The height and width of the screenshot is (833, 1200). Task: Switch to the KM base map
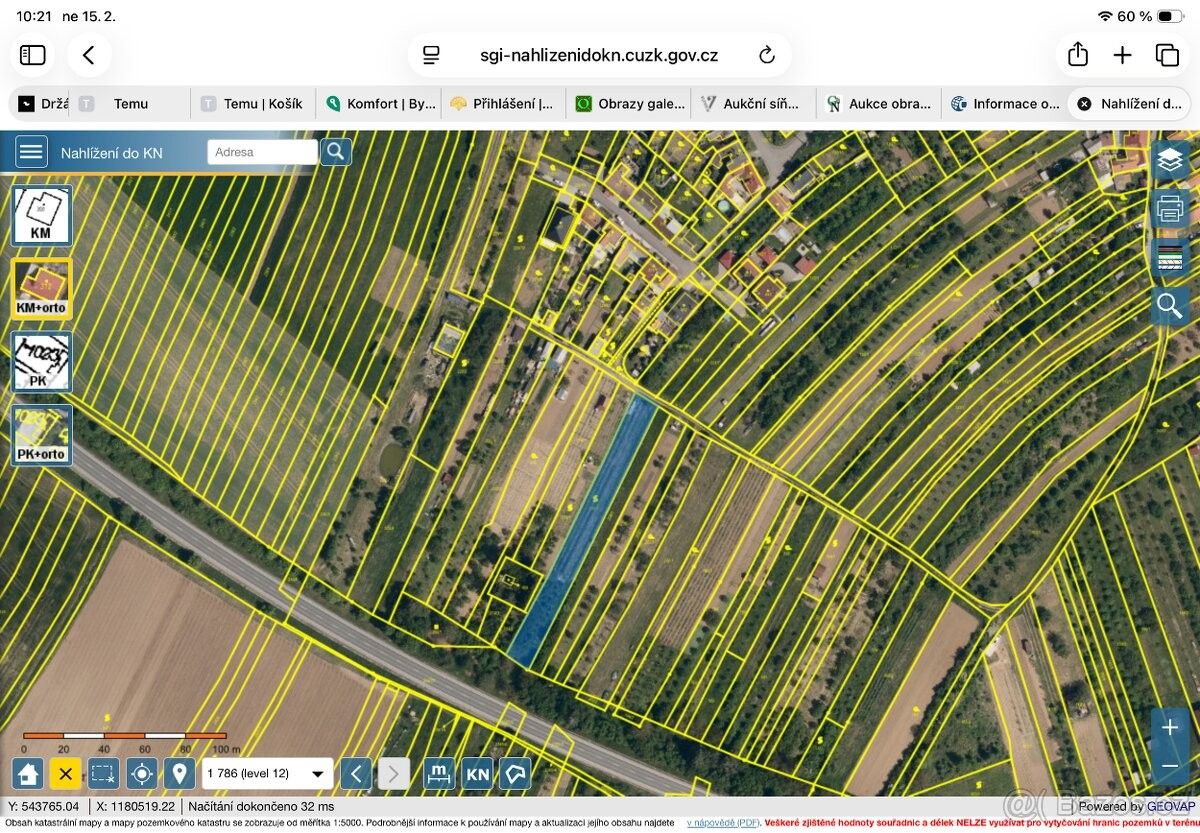(x=41, y=215)
